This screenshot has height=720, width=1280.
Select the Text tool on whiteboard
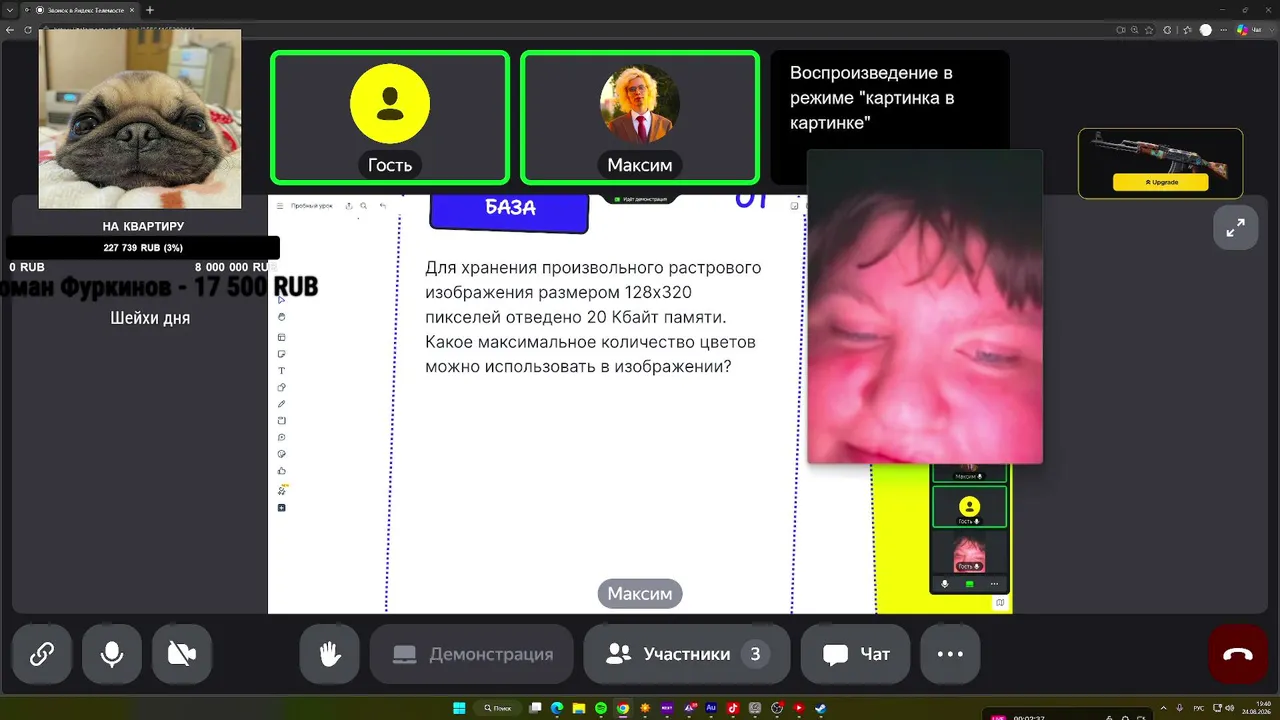click(282, 371)
